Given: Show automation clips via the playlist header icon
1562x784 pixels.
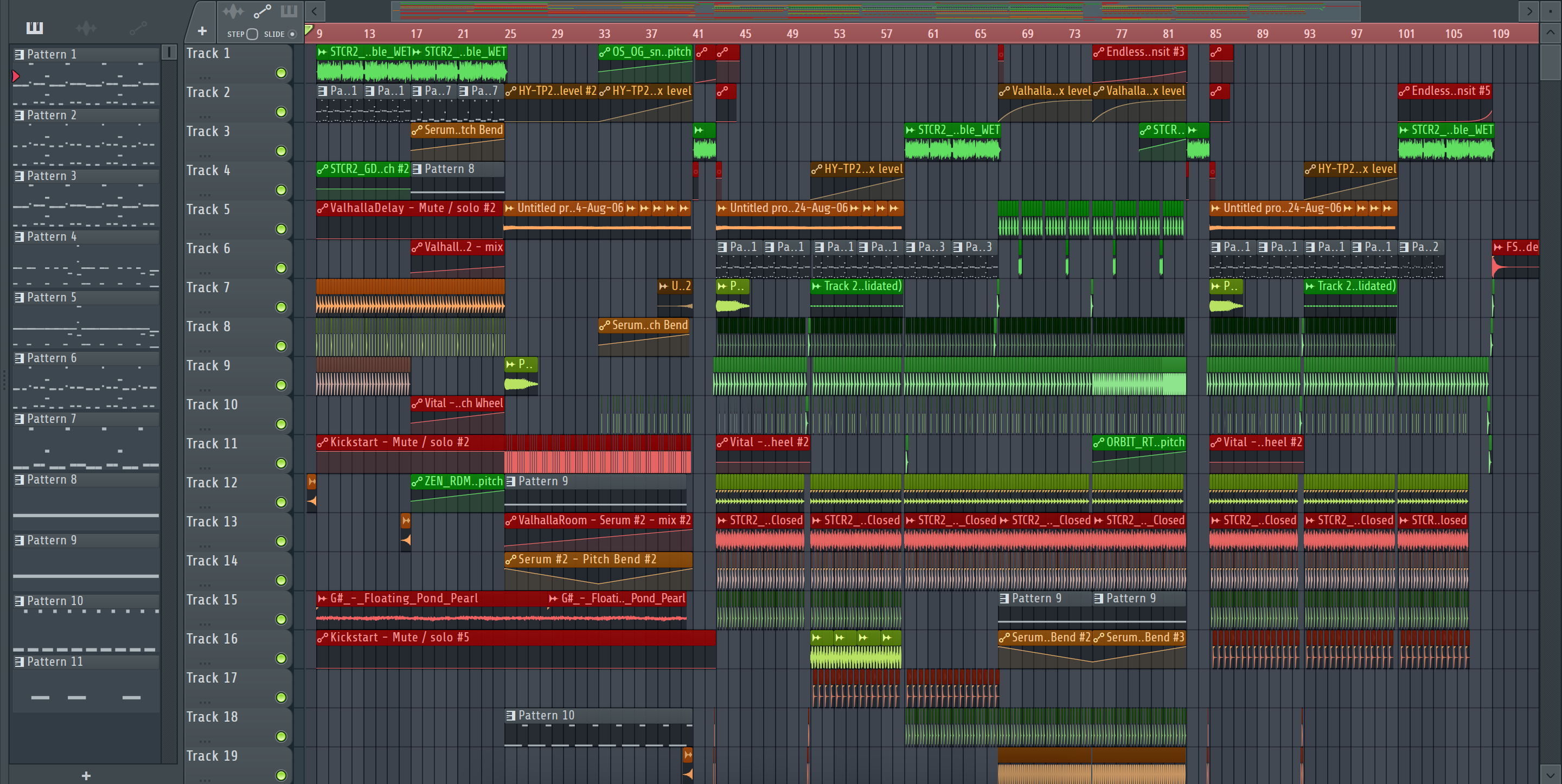Looking at the screenshot, I should [262, 11].
